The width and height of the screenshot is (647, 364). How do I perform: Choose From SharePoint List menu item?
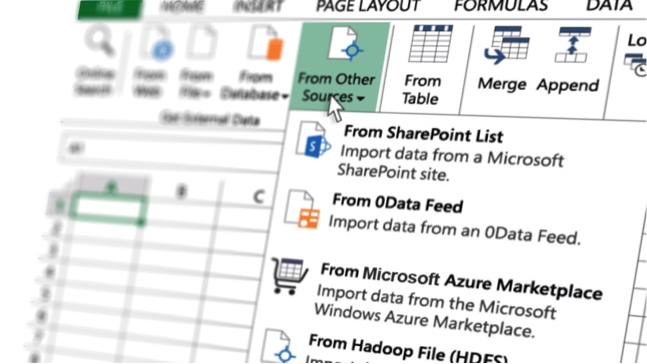click(x=424, y=134)
